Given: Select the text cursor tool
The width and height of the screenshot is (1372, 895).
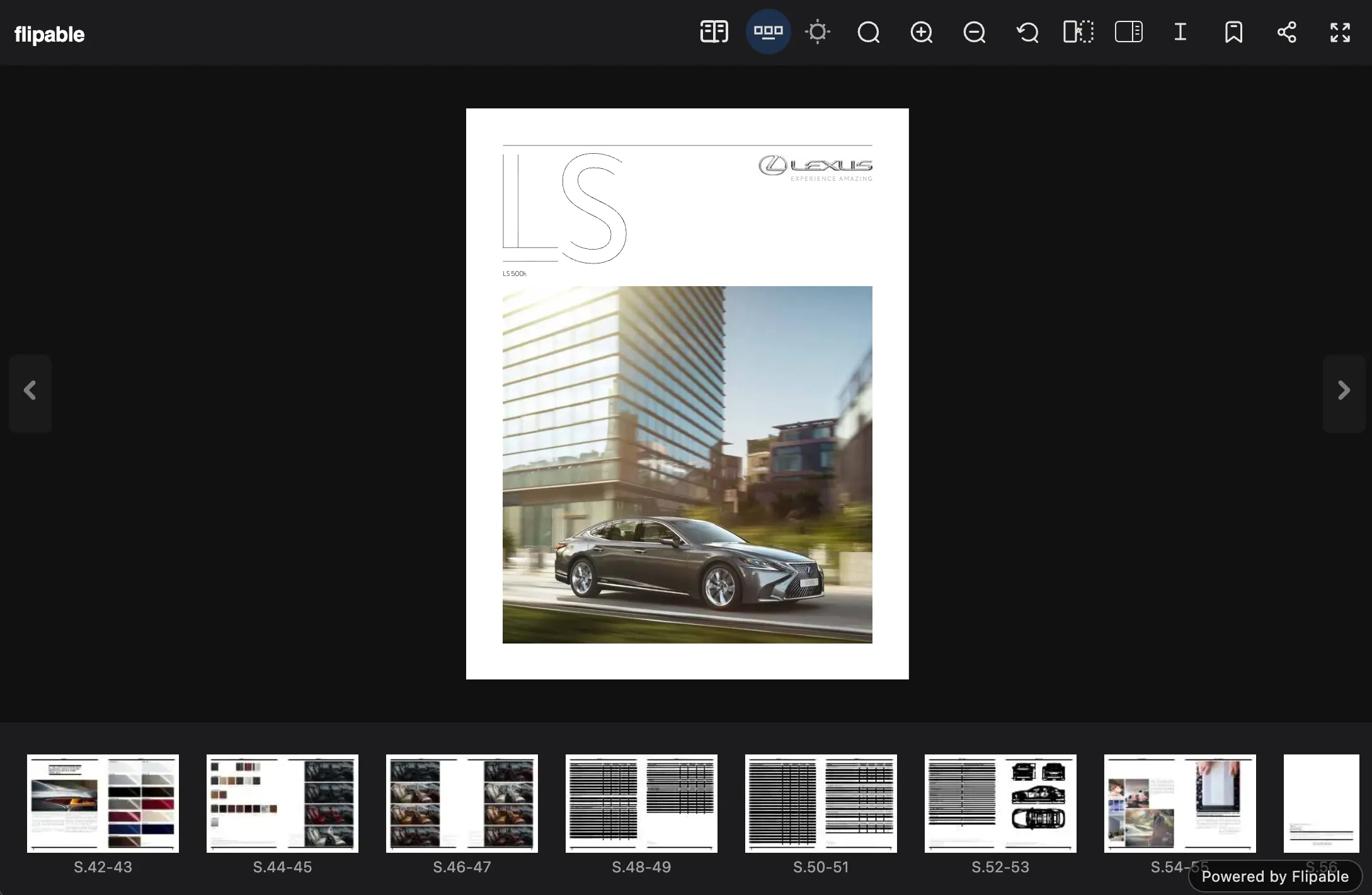Looking at the screenshot, I should click(1180, 32).
